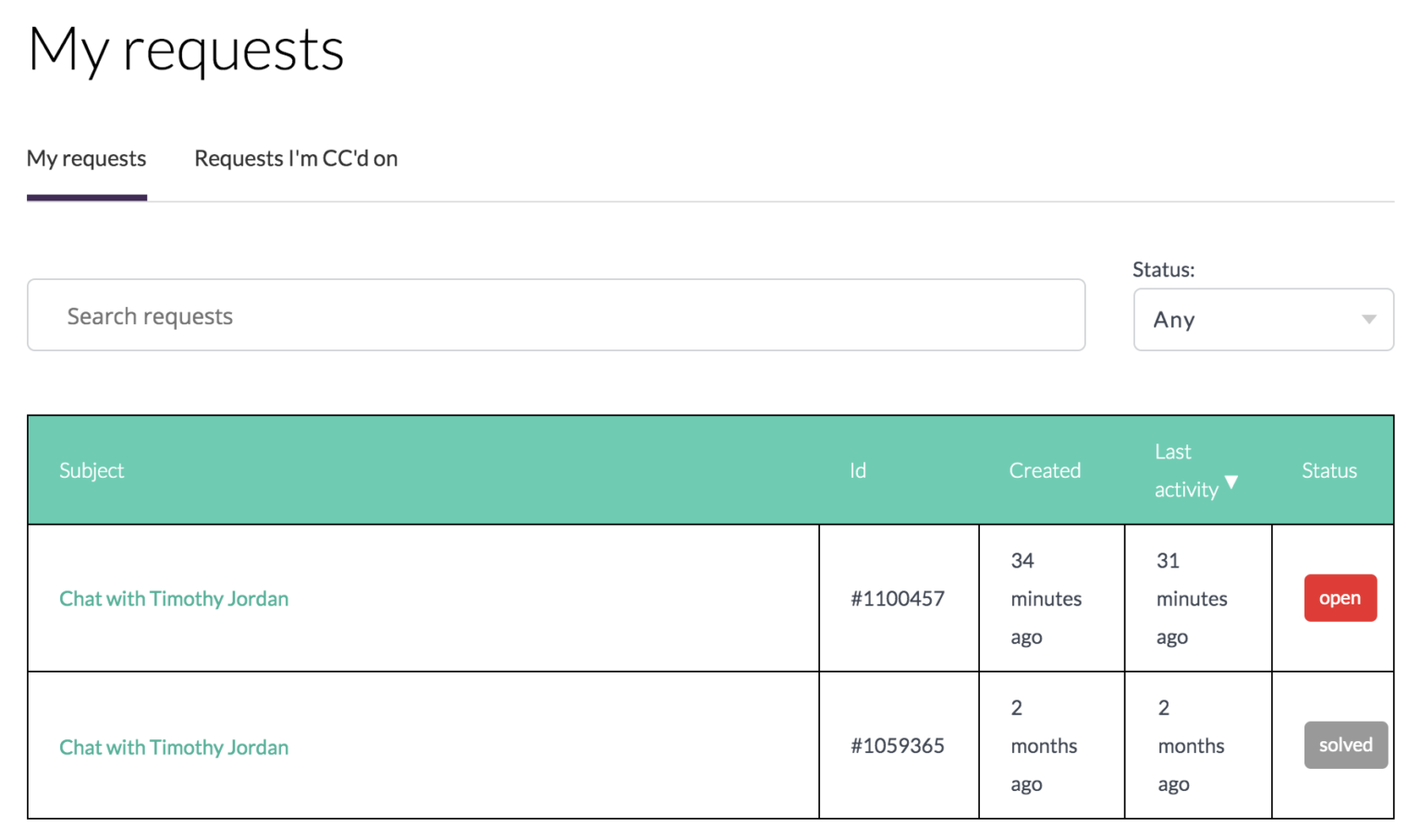Select the #1100457 request id cell
1420x840 pixels.
click(x=898, y=599)
